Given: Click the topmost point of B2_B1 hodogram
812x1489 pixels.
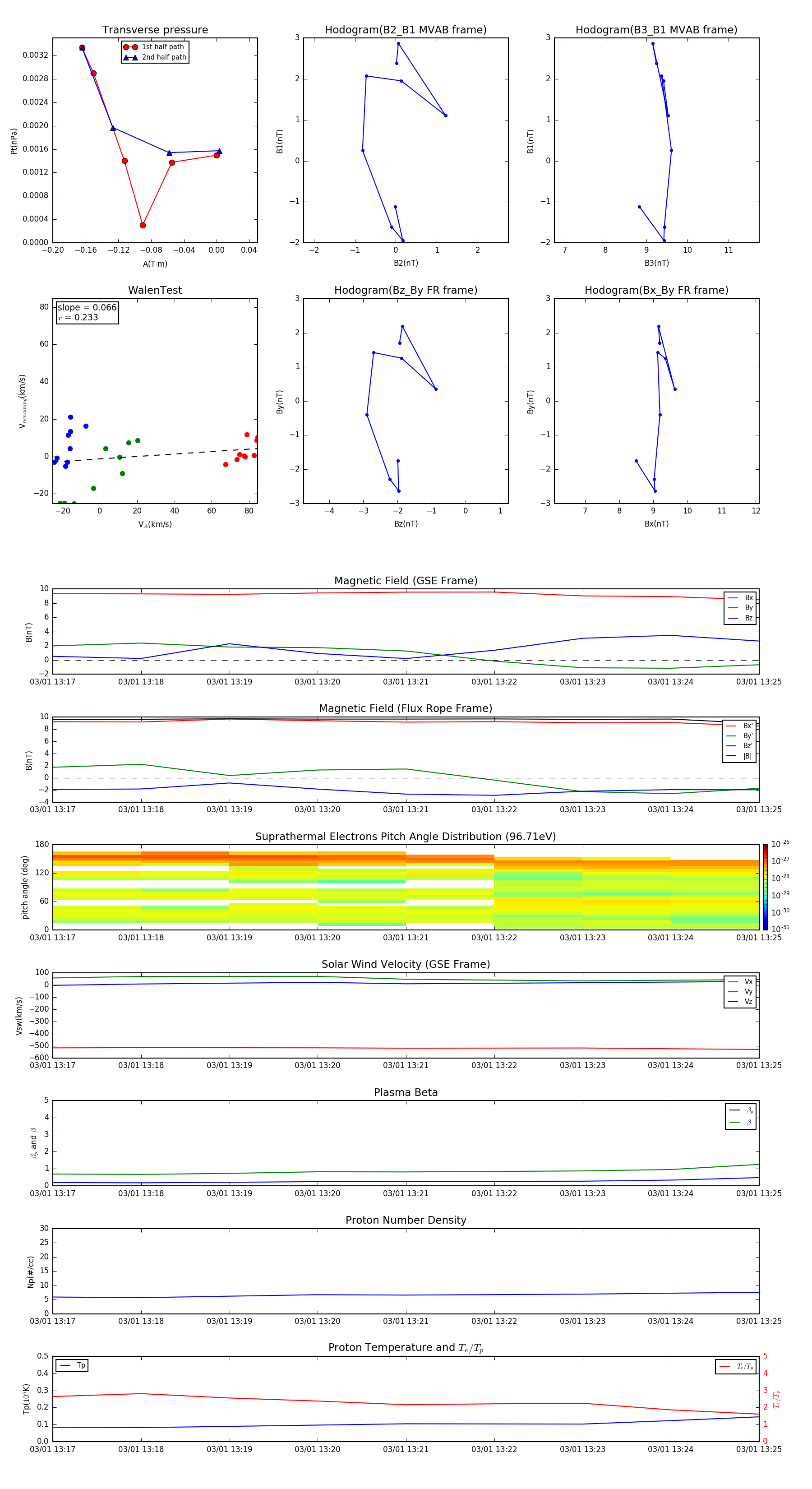Looking at the screenshot, I should pyautogui.click(x=398, y=43).
